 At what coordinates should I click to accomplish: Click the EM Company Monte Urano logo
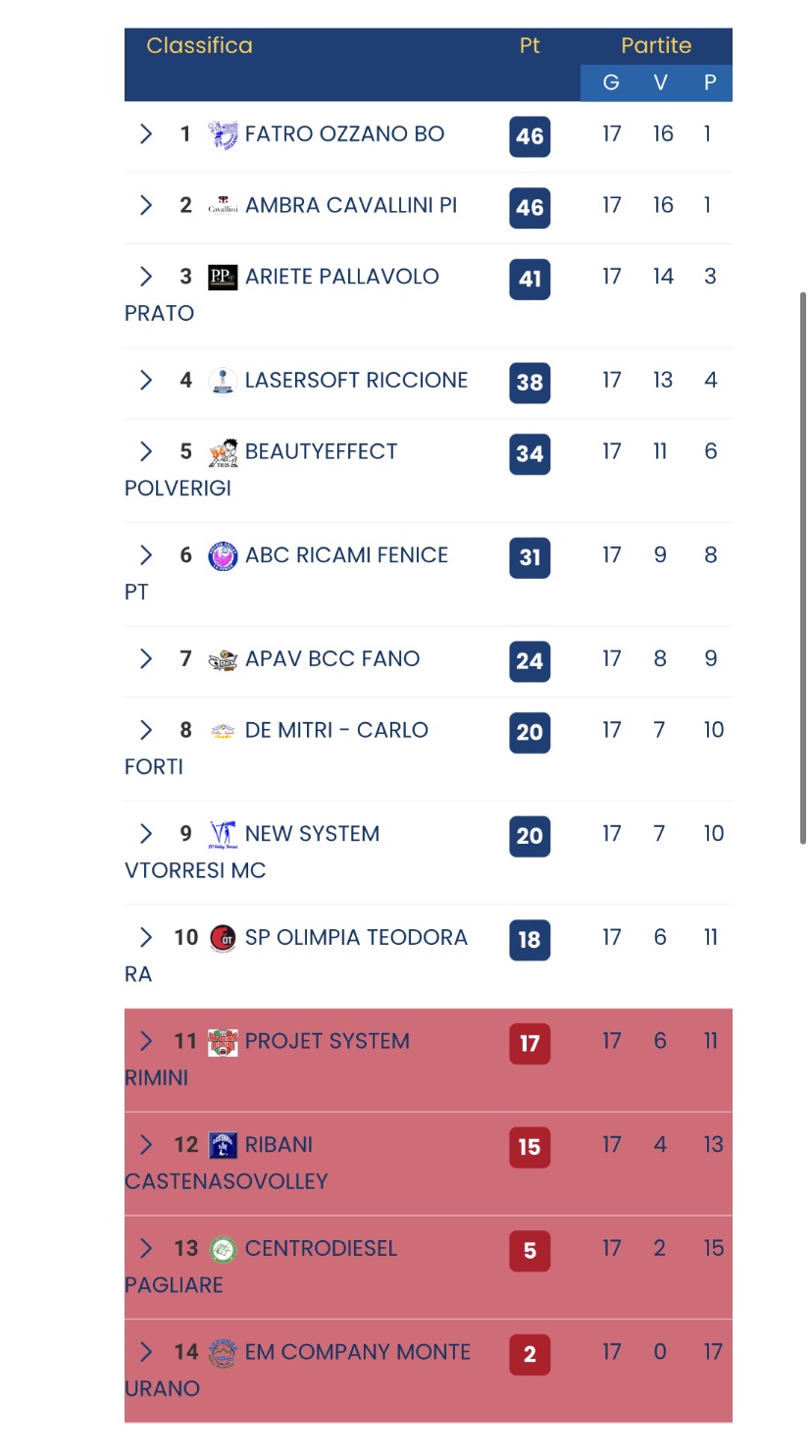[223, 1353]
